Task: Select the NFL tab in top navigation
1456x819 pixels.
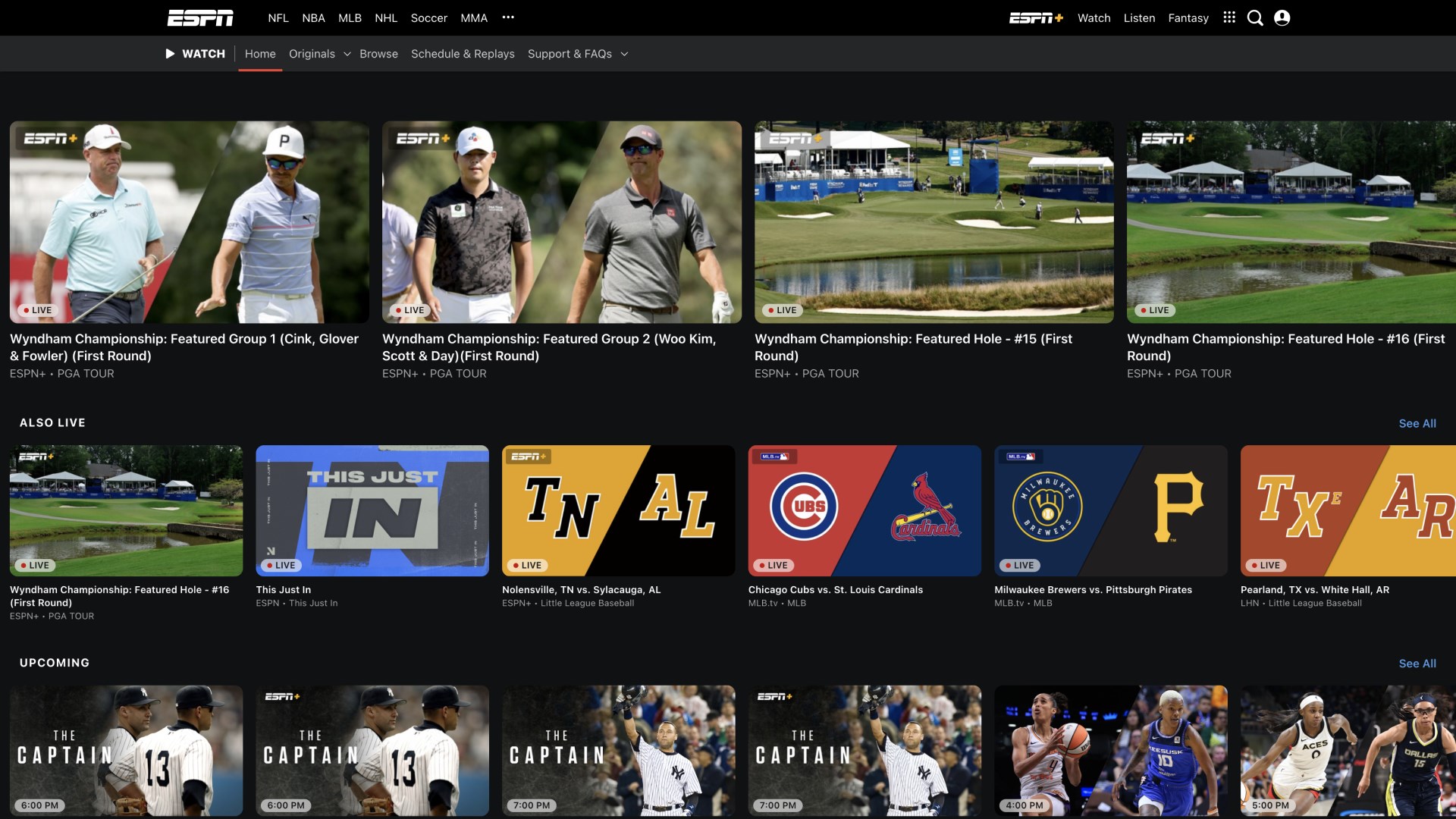Action: (277, 18)
